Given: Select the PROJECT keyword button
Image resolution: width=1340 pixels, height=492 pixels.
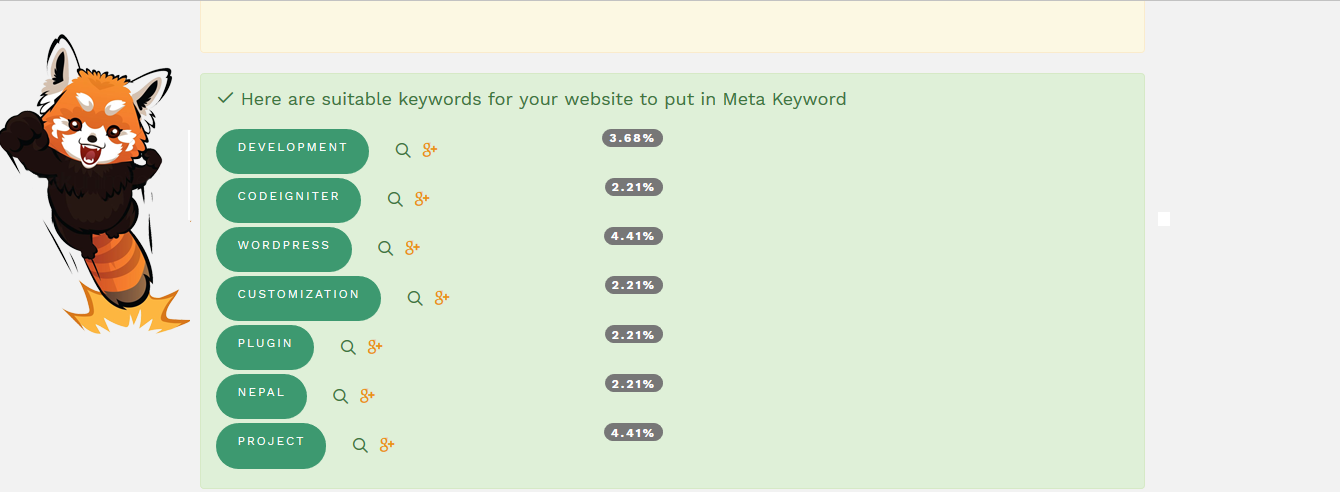Looking at the screenshot, I should coord(271,445).
